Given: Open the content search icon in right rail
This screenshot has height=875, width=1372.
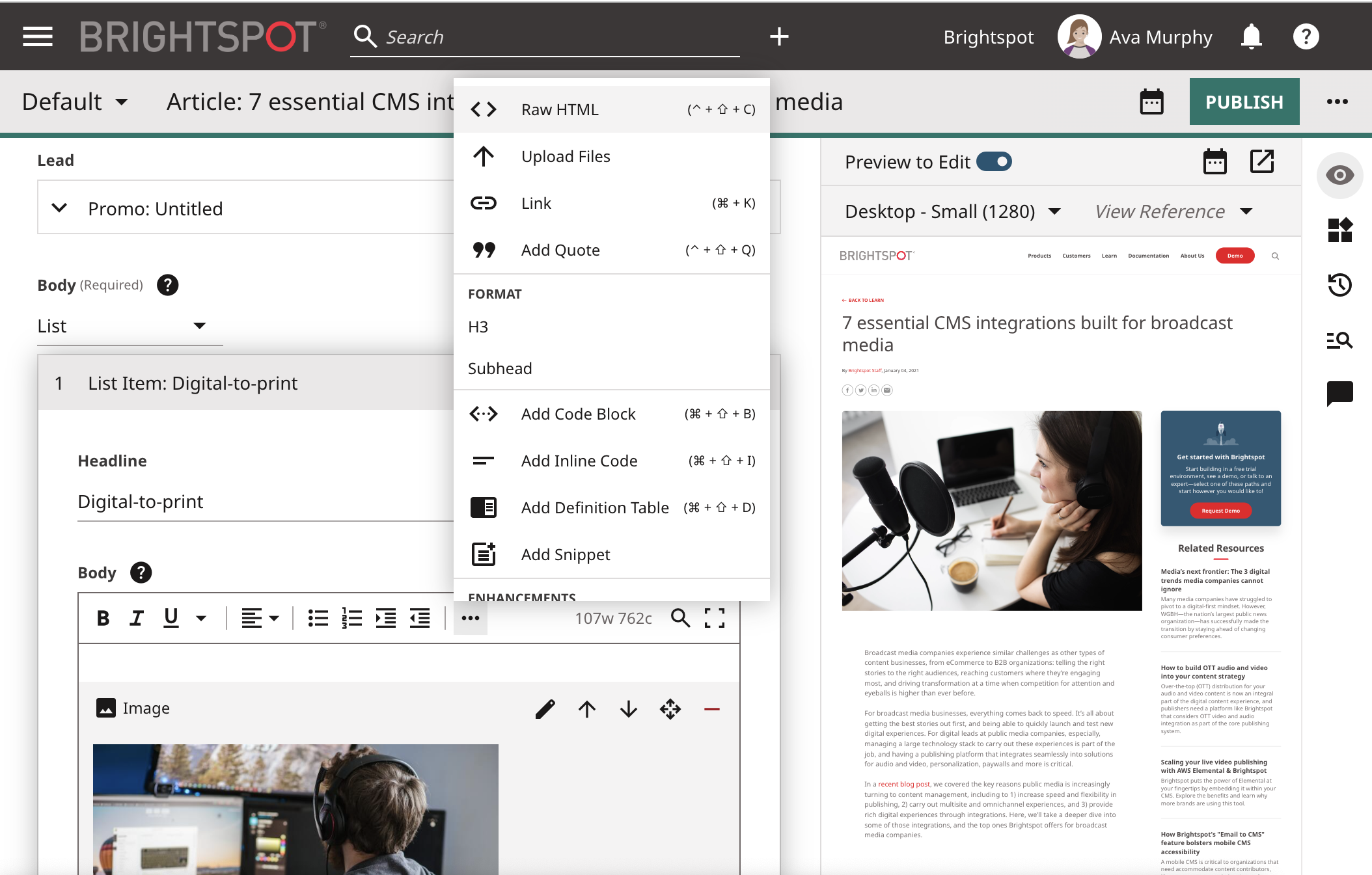Looking at the screenshot, I should coord(1339,340).
